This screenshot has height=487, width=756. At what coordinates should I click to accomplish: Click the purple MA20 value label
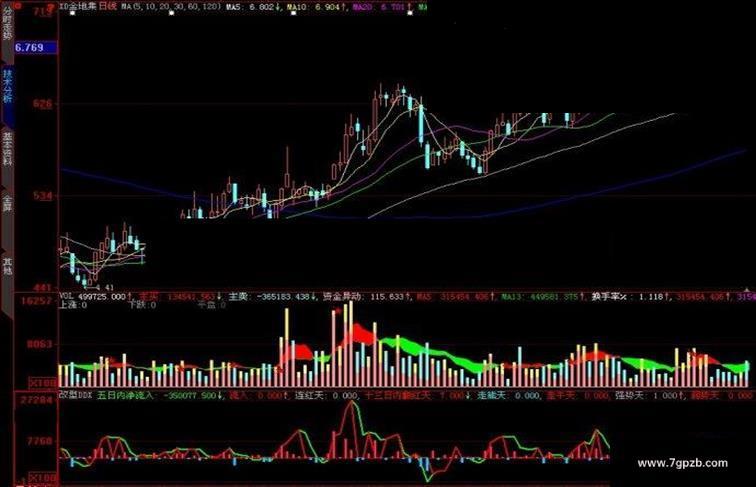(380, 7)
